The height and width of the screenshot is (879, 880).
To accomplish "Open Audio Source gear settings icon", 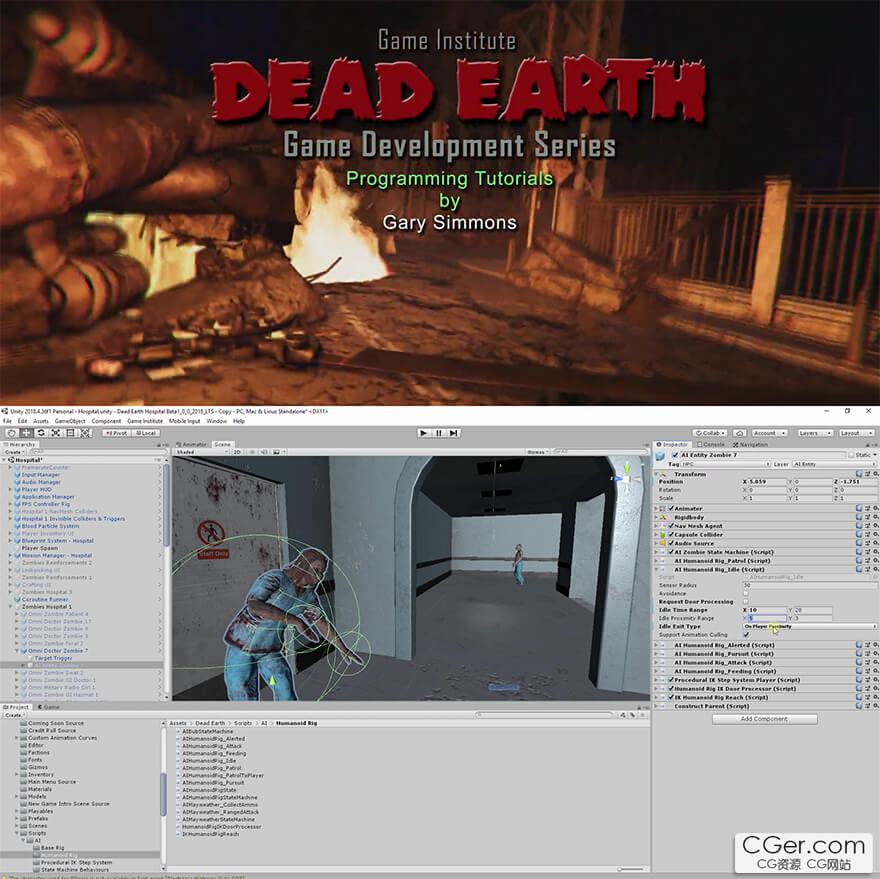I will coord(875,543).
